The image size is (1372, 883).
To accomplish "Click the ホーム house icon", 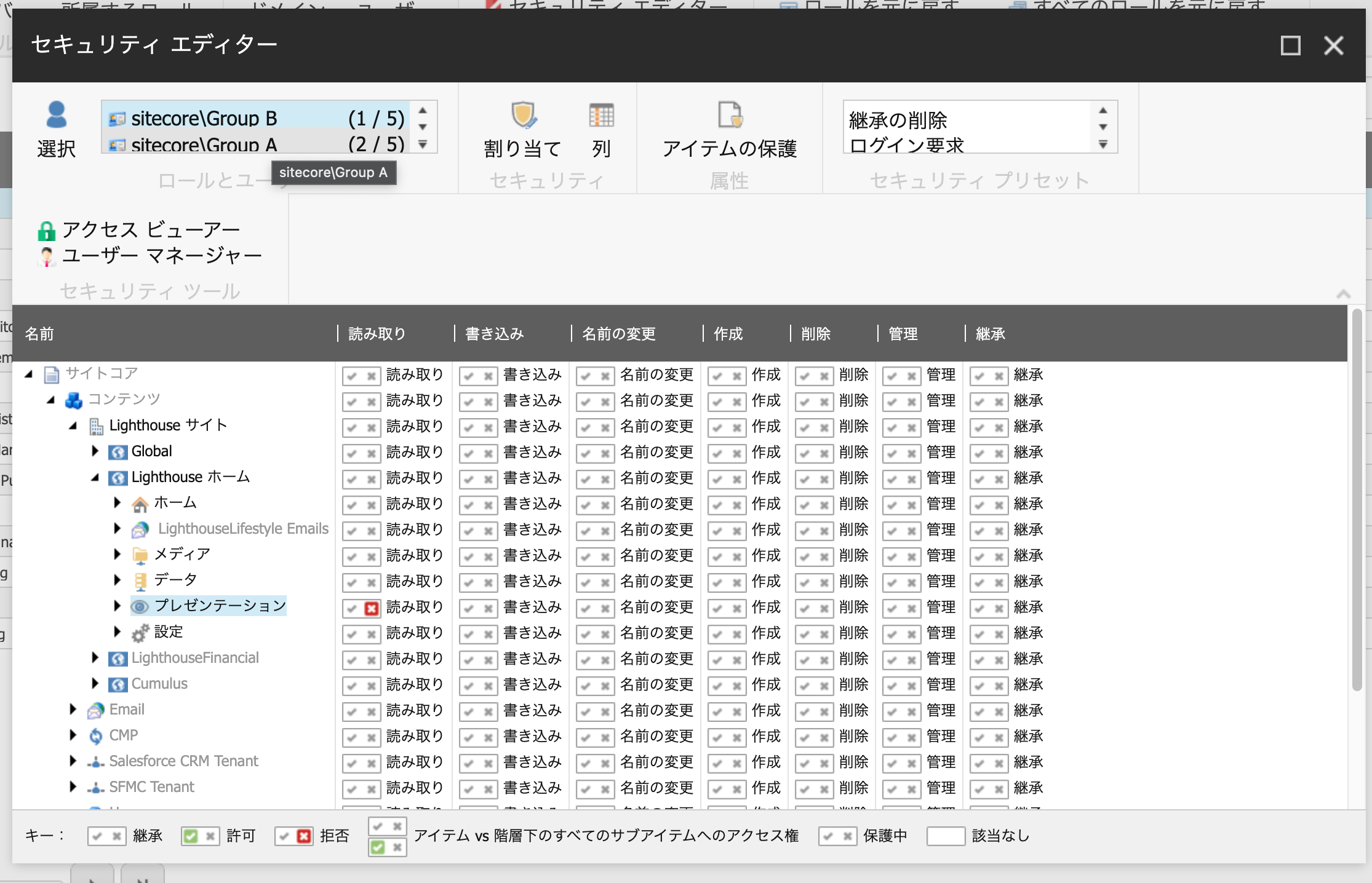I will (x=140, y=504).
